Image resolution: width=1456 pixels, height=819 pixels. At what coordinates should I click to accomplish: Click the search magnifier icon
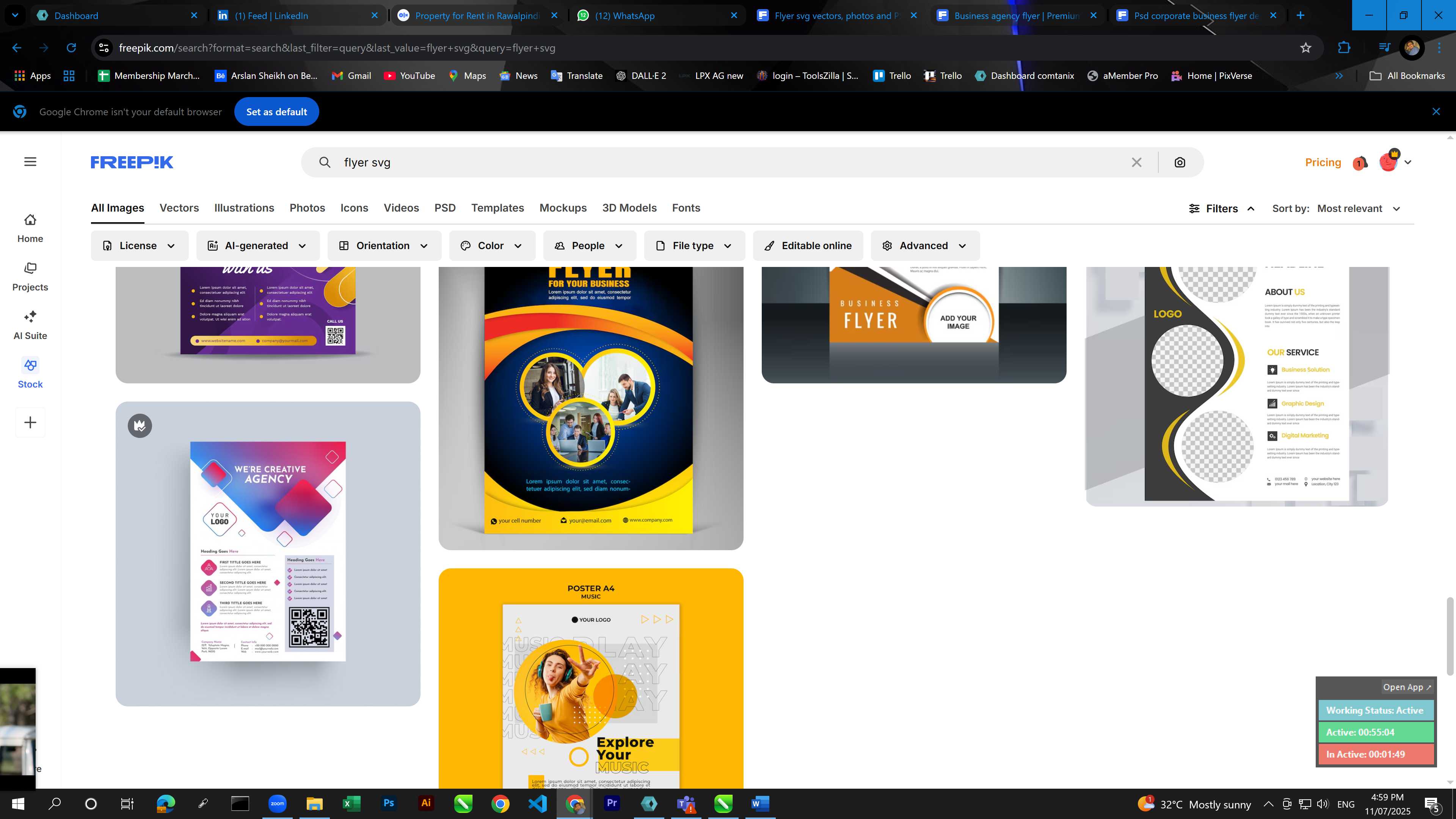coord(325,162)
